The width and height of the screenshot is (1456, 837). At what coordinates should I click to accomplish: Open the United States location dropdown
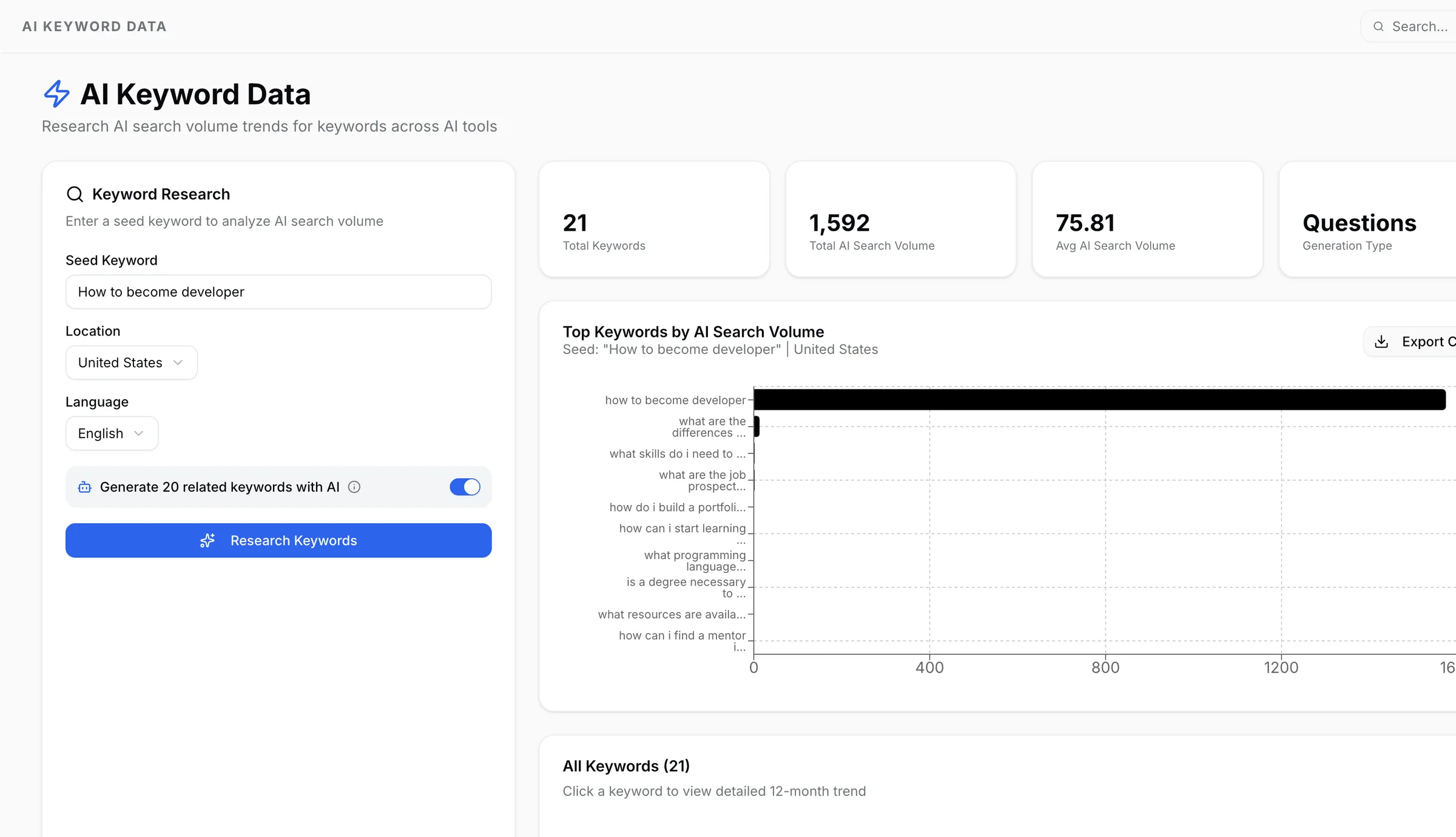[131, 362]
